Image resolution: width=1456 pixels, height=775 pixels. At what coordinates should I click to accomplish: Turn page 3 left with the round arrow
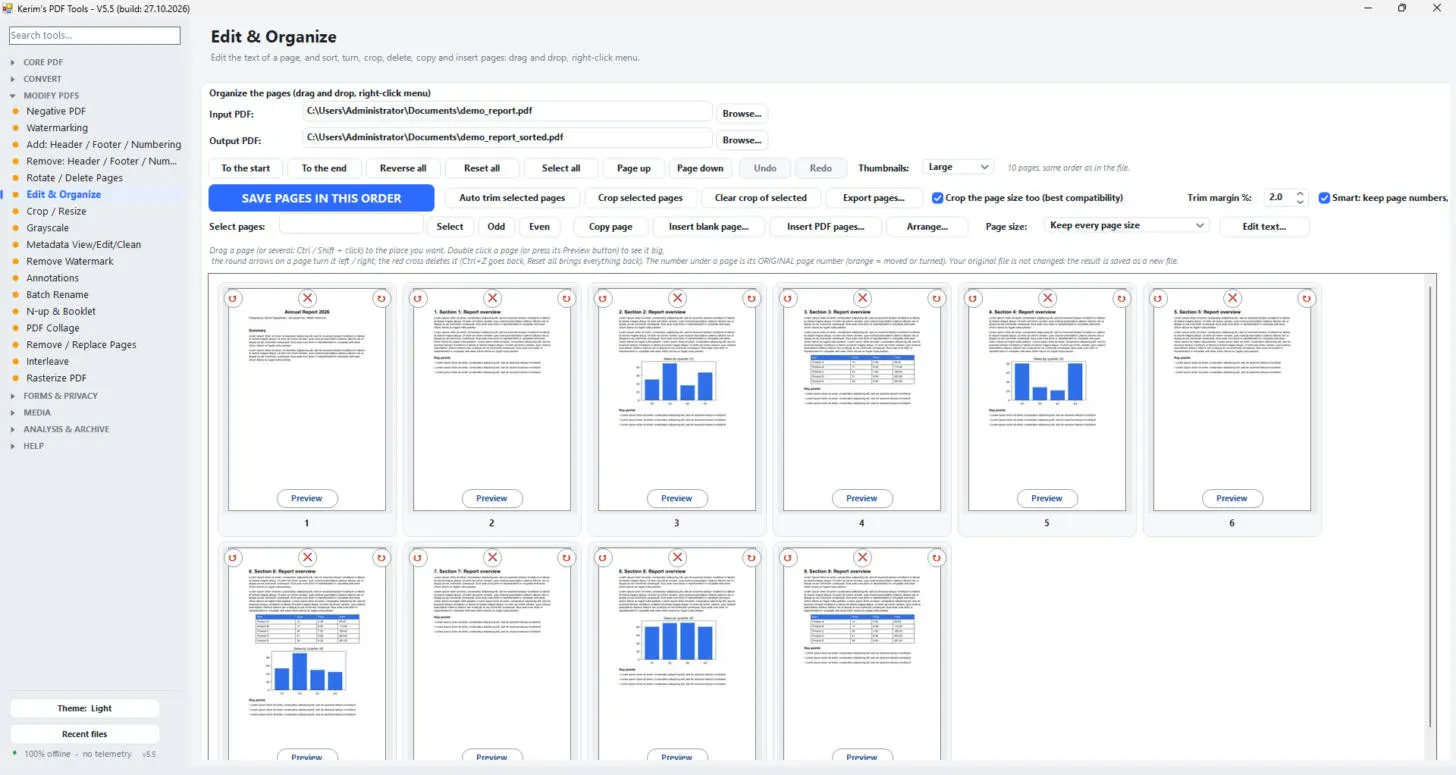coord(603,298)
